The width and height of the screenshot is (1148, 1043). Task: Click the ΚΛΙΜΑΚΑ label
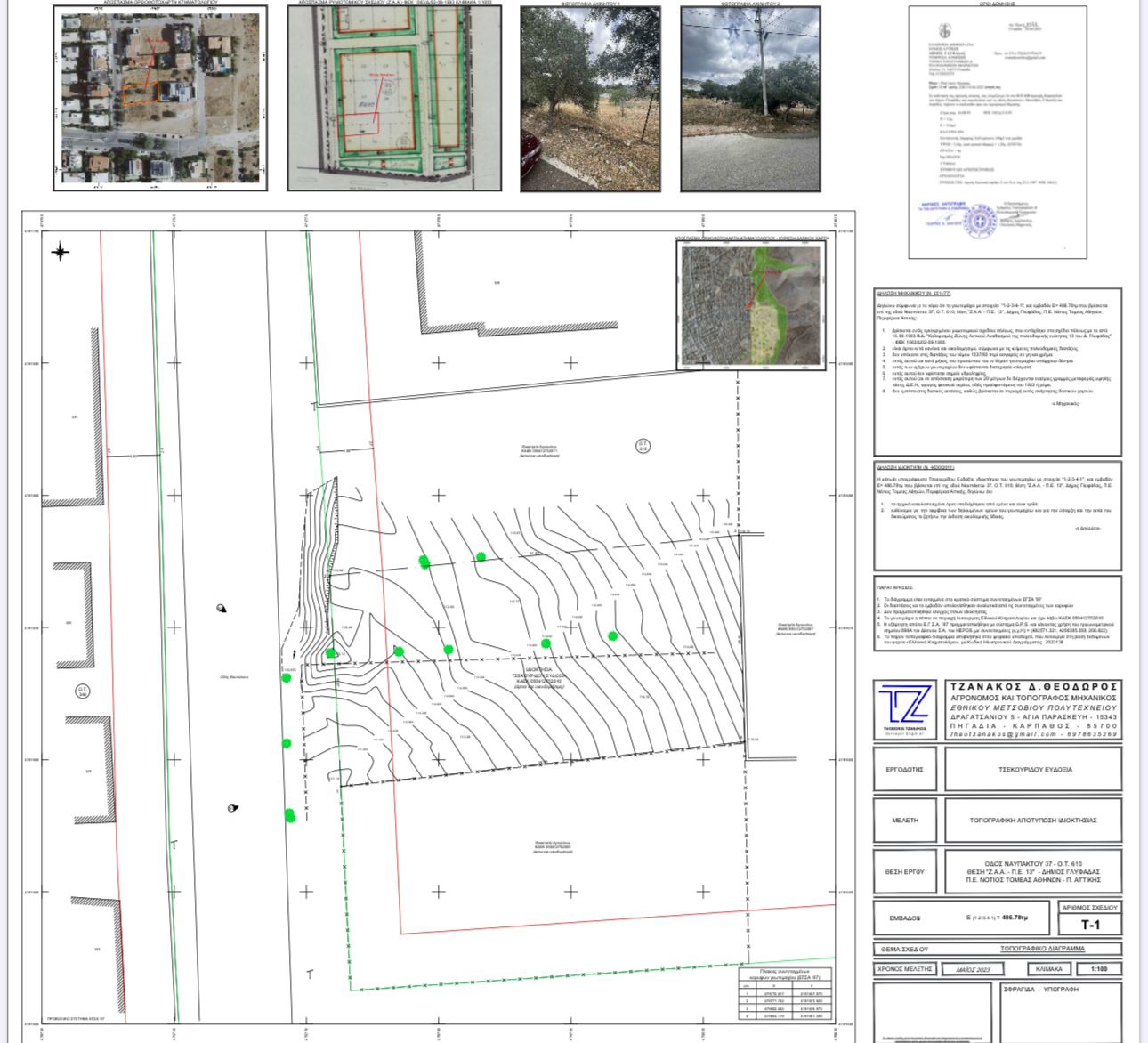(1048, 968)
